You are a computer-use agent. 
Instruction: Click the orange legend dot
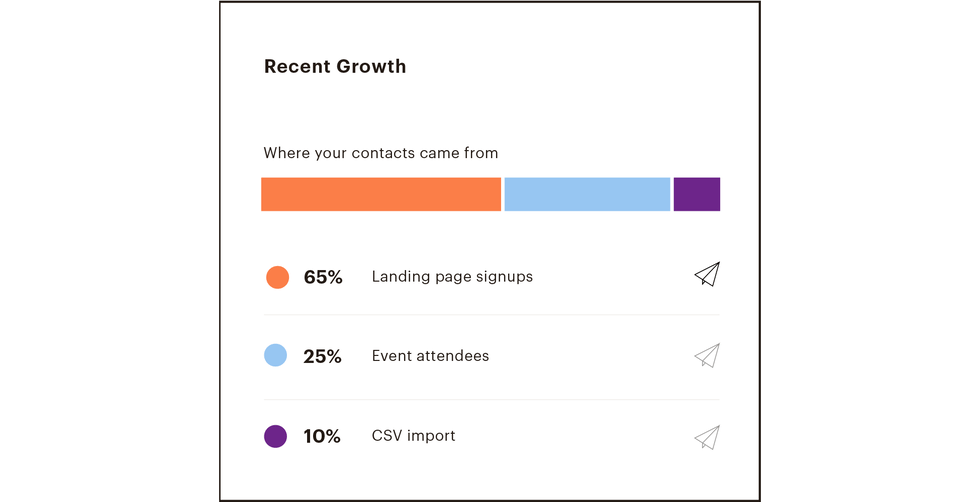pos(277,277)
